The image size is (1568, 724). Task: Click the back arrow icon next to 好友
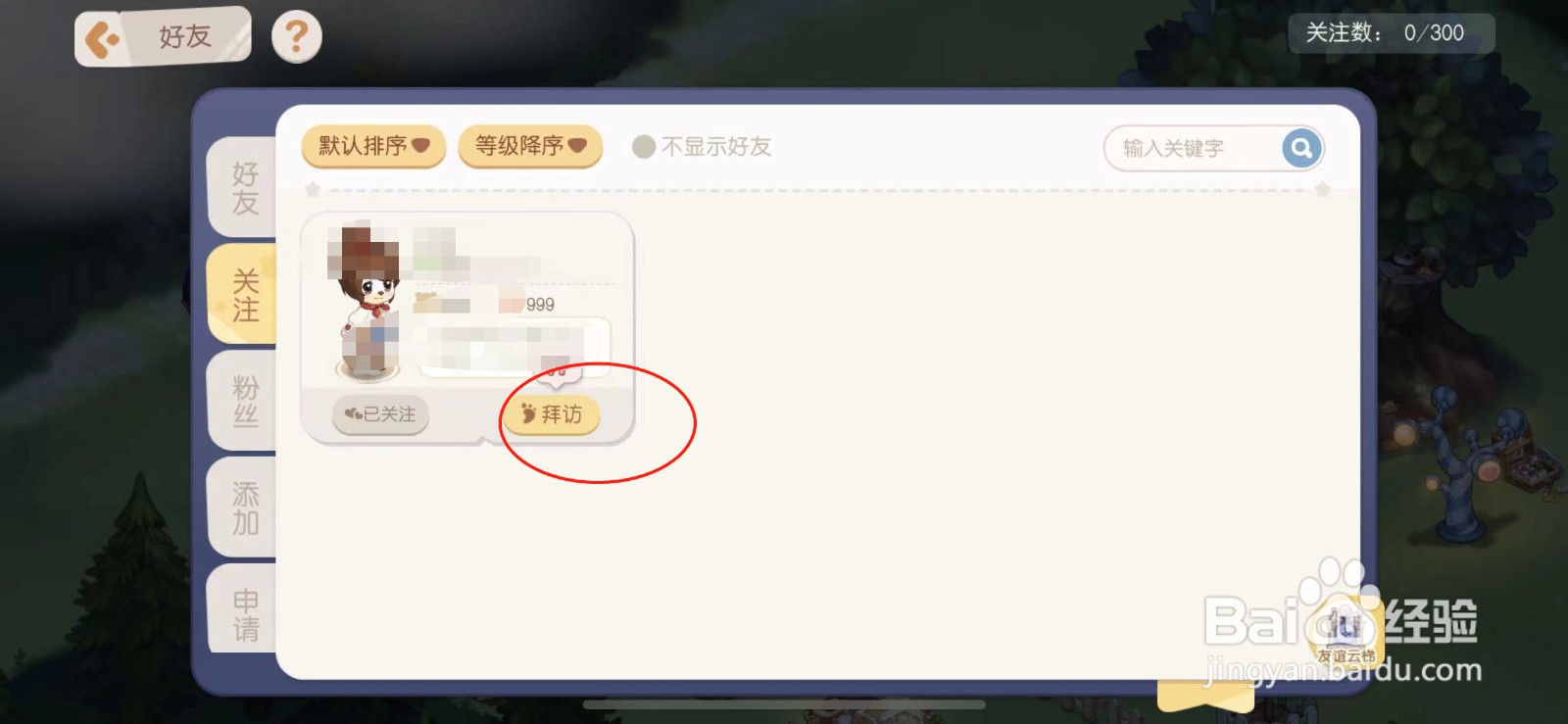102,40
